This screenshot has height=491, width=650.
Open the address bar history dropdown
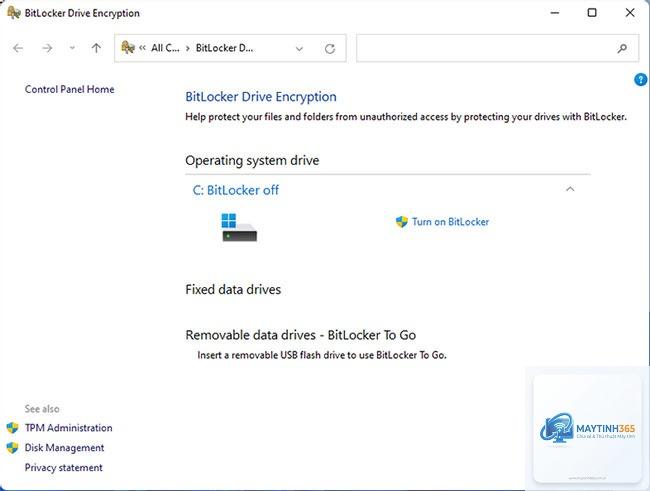click(x=299, y=49)
